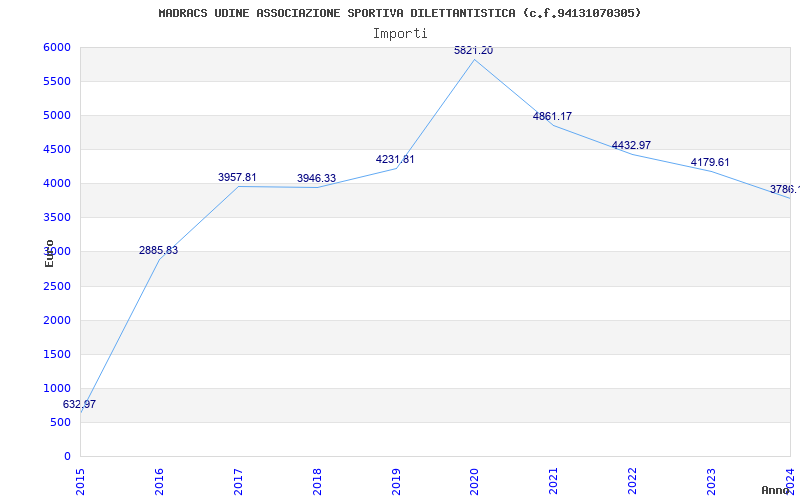This screenshot has height=500, width=800.
Task: Click the Euro axis label
Action: (49, 253)
